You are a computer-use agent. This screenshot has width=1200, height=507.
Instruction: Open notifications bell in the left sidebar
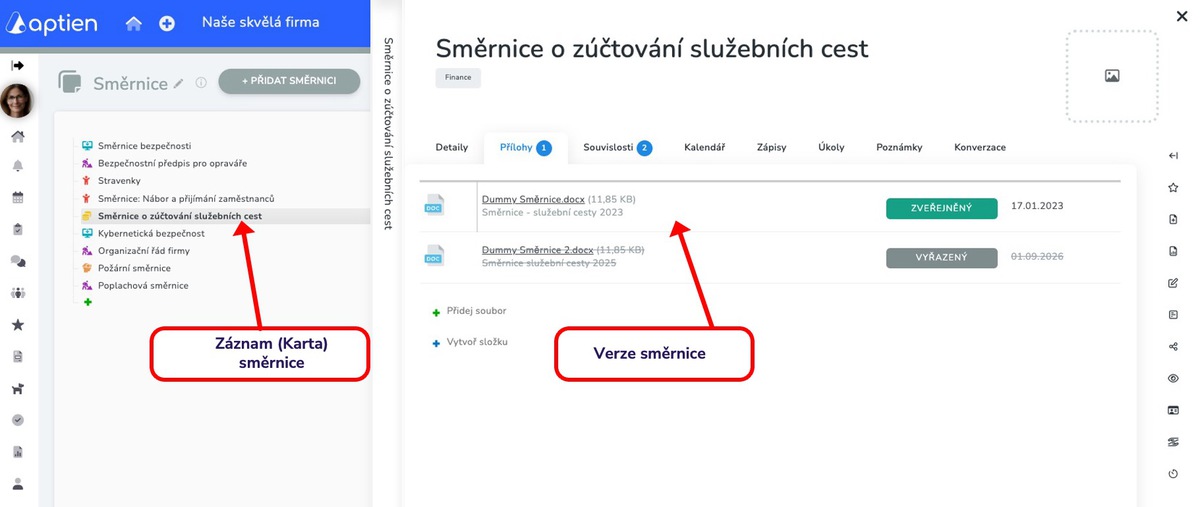click(x=17, y=166)
